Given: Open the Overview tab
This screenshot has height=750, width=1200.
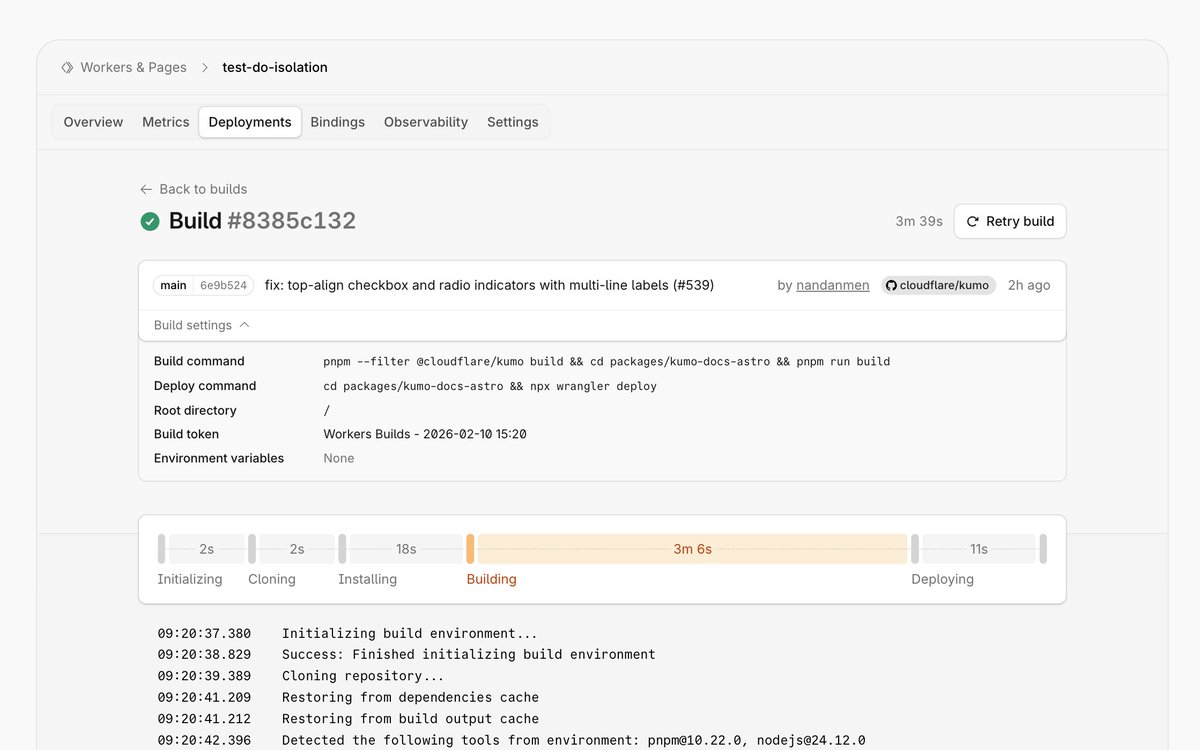Looking at the screenshot, I should [93, 122].
